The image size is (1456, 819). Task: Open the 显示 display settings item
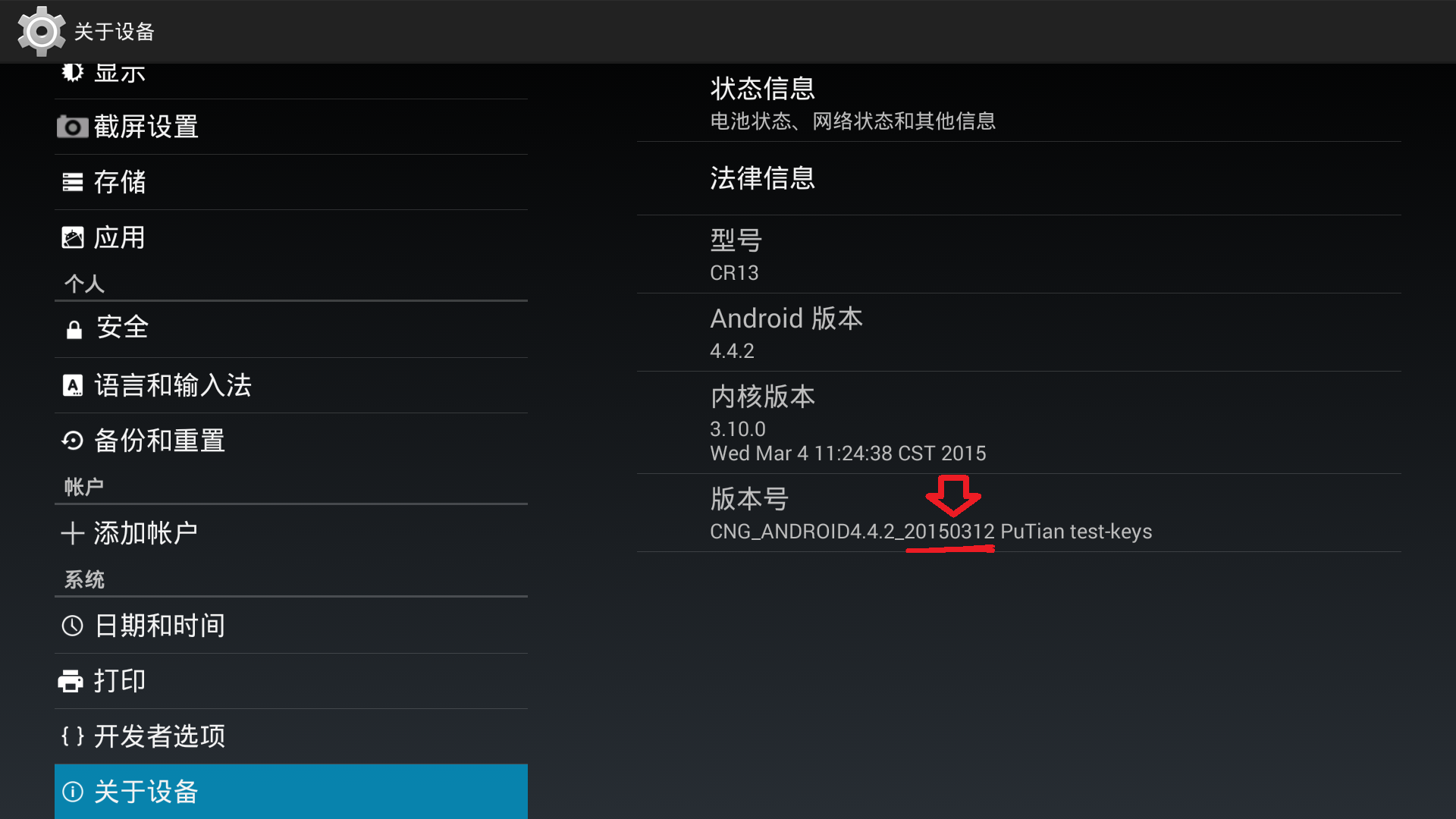pos(291,81)
